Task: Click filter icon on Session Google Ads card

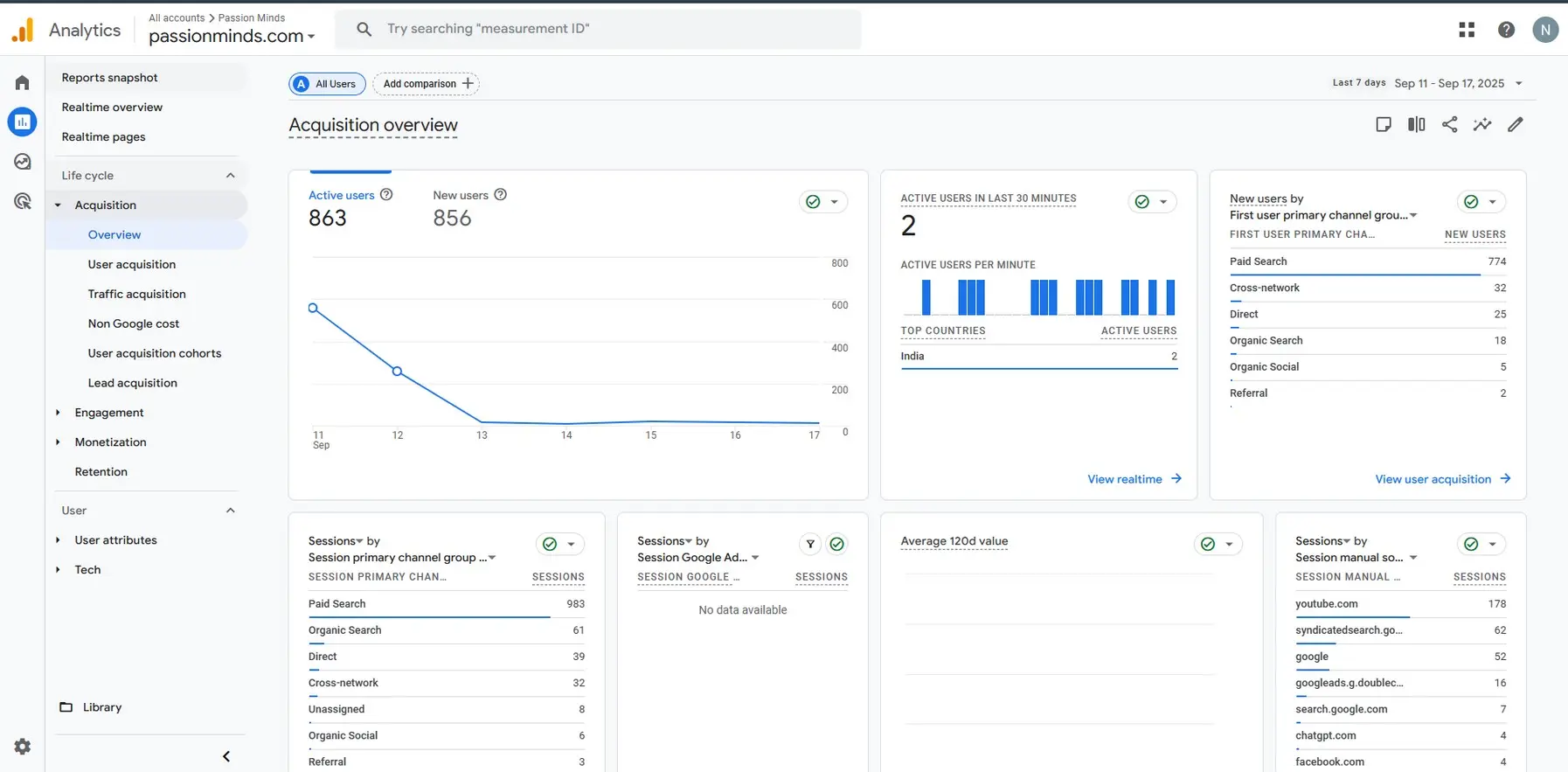Action: (810, 544)
